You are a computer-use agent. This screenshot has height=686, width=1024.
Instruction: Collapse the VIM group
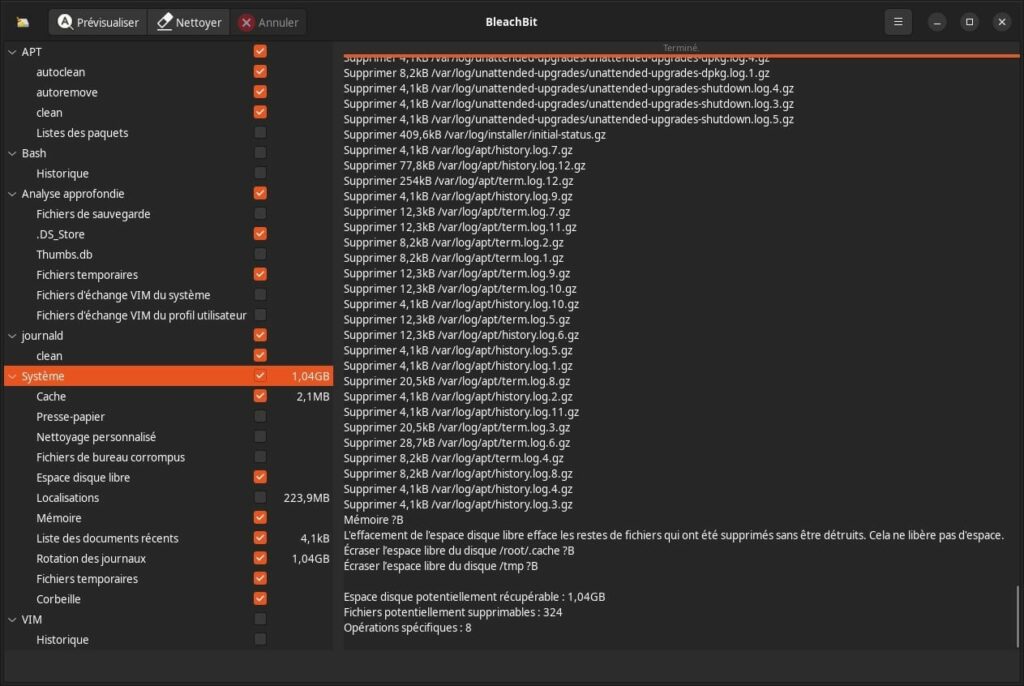point(12,619)
